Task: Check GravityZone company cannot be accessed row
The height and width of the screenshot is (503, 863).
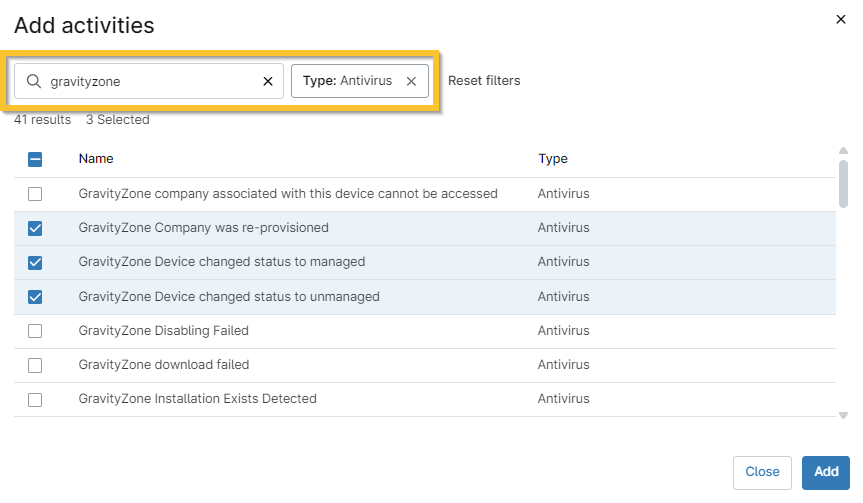Action: (35, 194)
